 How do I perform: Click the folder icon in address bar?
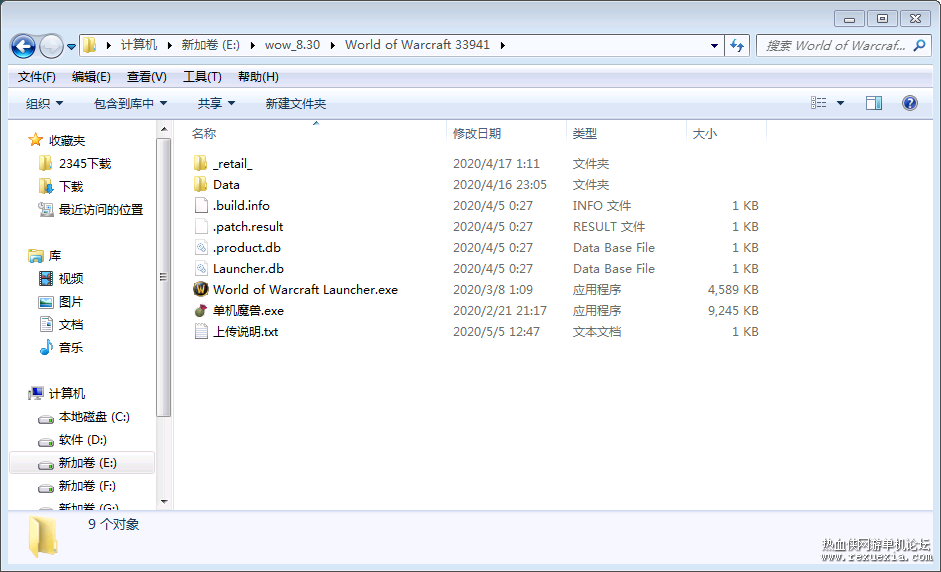click(89, 45)
